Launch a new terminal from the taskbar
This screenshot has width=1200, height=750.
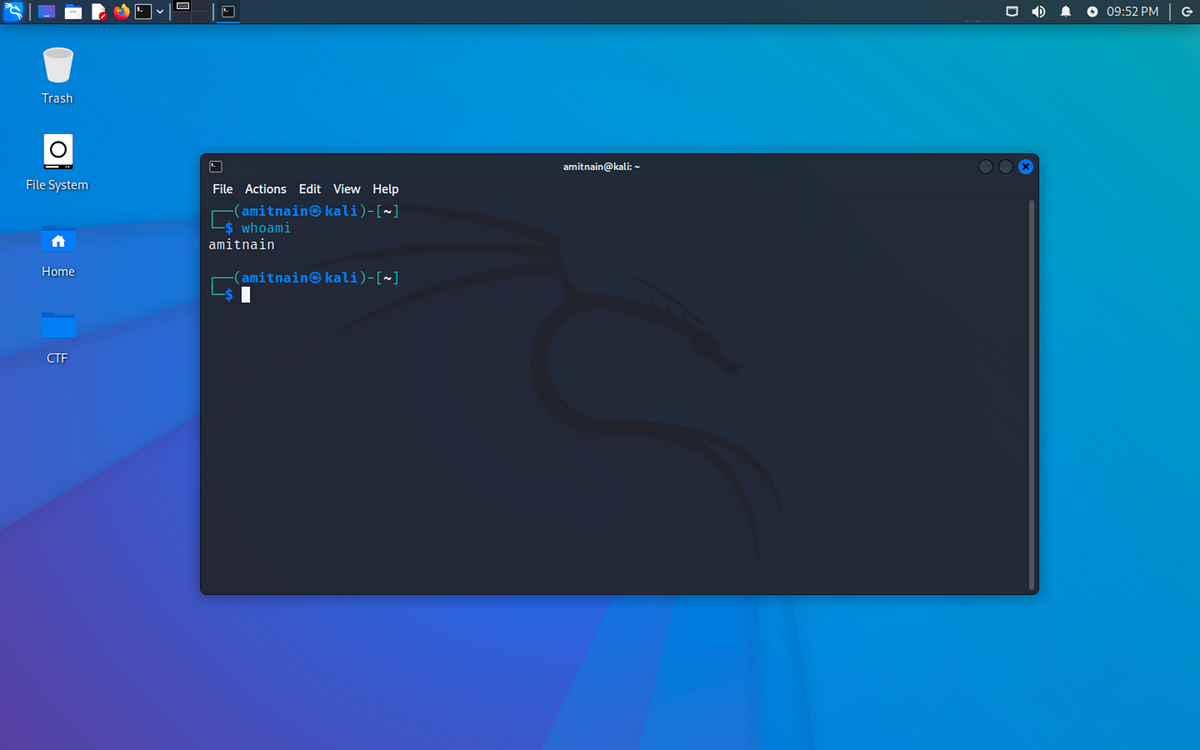point(143,11)
